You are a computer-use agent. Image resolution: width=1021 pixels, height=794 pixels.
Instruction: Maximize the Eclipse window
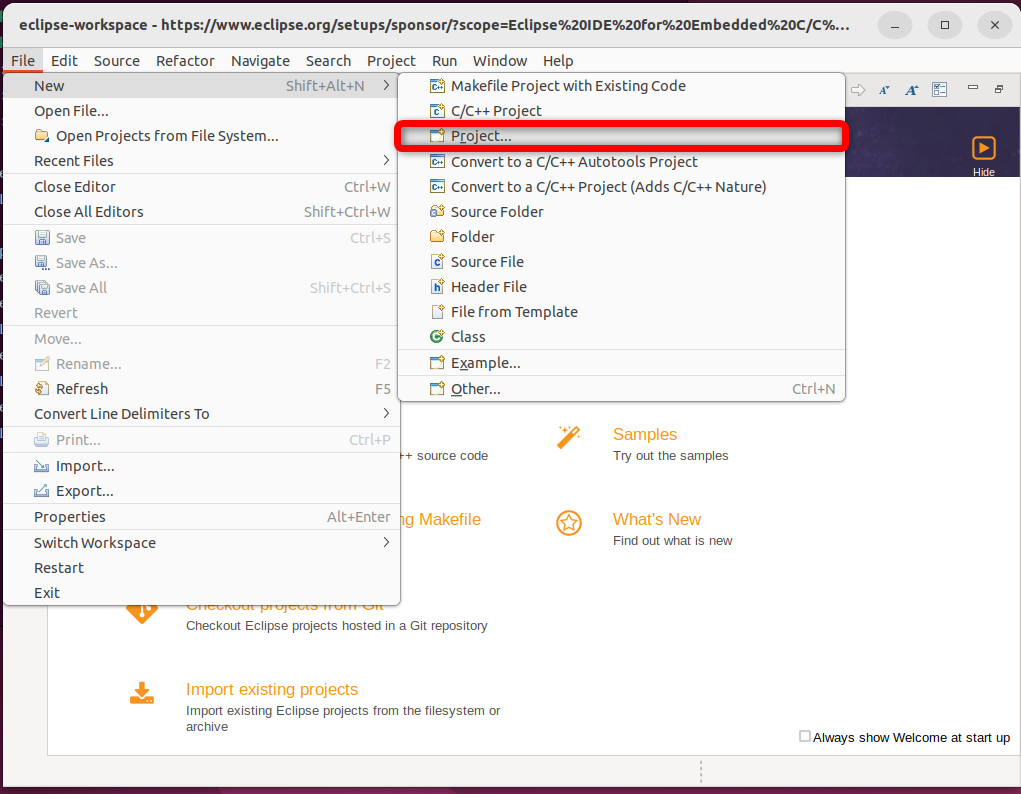click(944, 25)
